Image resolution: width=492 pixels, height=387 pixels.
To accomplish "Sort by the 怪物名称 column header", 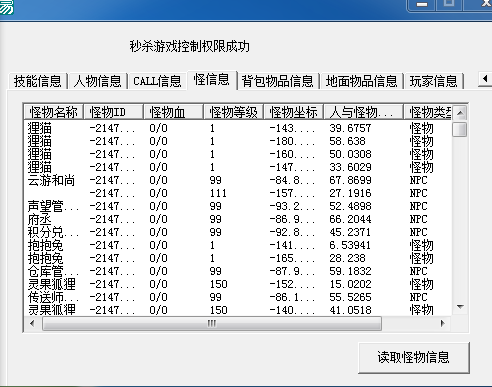I will tap(53, 112).
